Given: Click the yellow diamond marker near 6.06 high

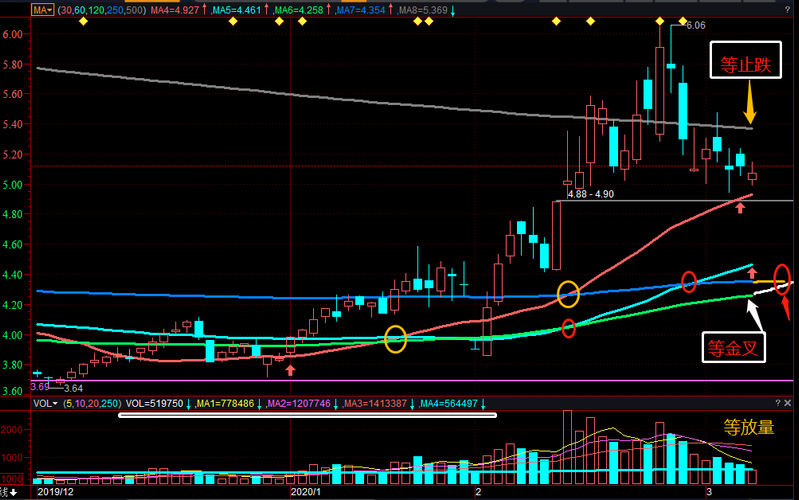Looking at the screenshot, I should 683,21.
